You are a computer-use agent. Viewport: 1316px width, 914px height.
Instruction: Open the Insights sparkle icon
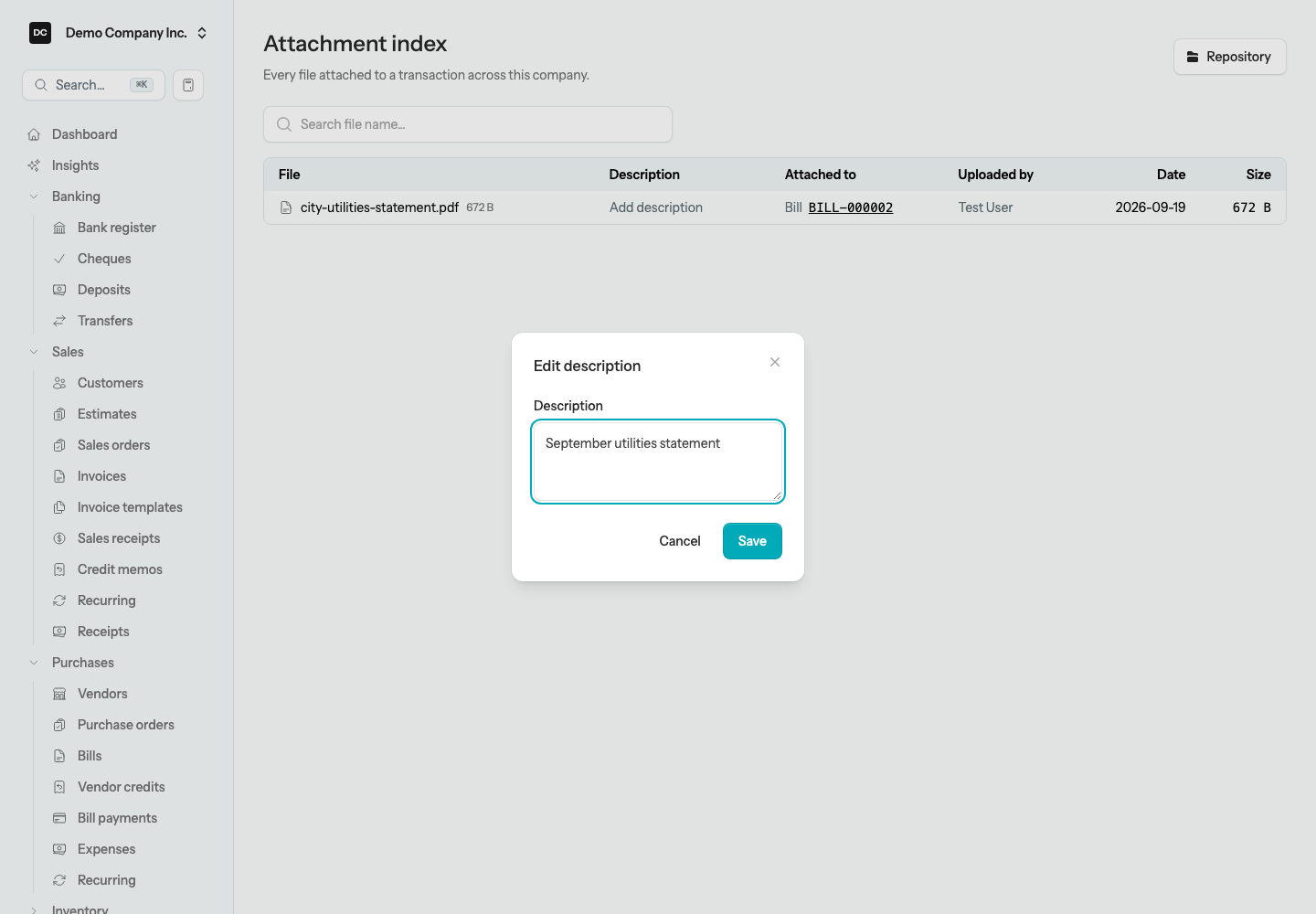tap(34, 165)
